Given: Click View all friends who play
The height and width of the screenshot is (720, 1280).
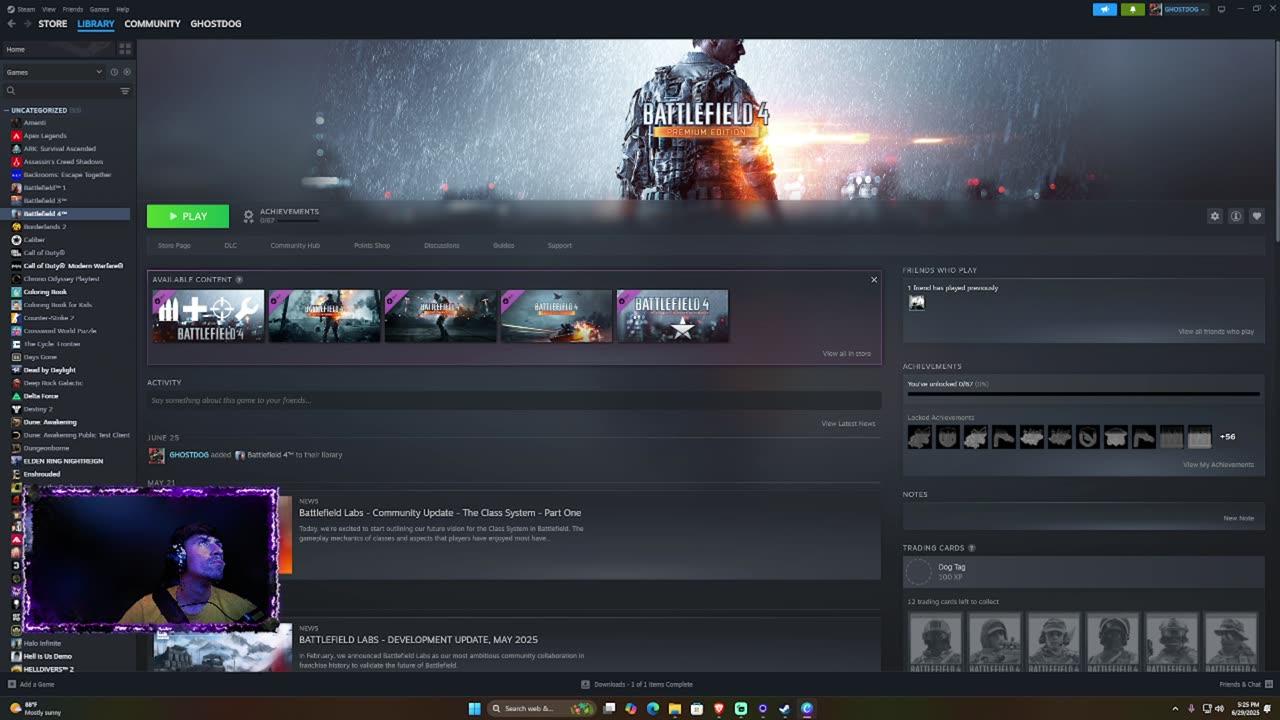Looking at the screenshot, I should pyautogui.click(x=1216, y=331).
